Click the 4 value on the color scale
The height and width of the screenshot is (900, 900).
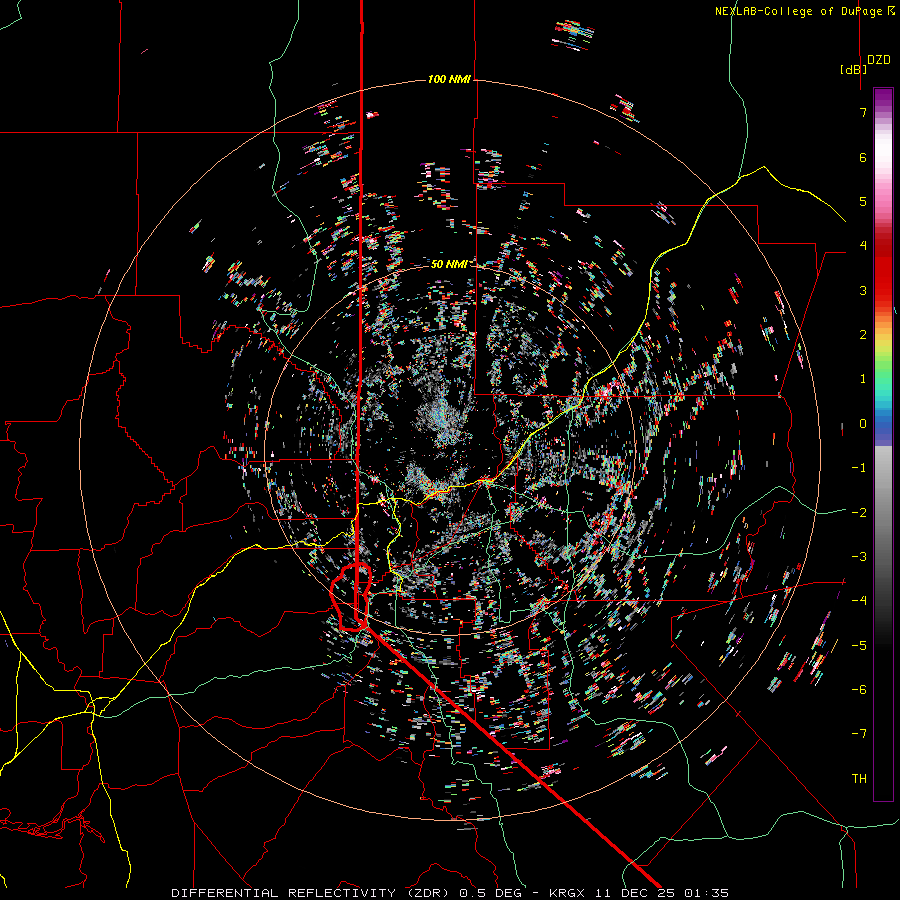pos(863,246)
